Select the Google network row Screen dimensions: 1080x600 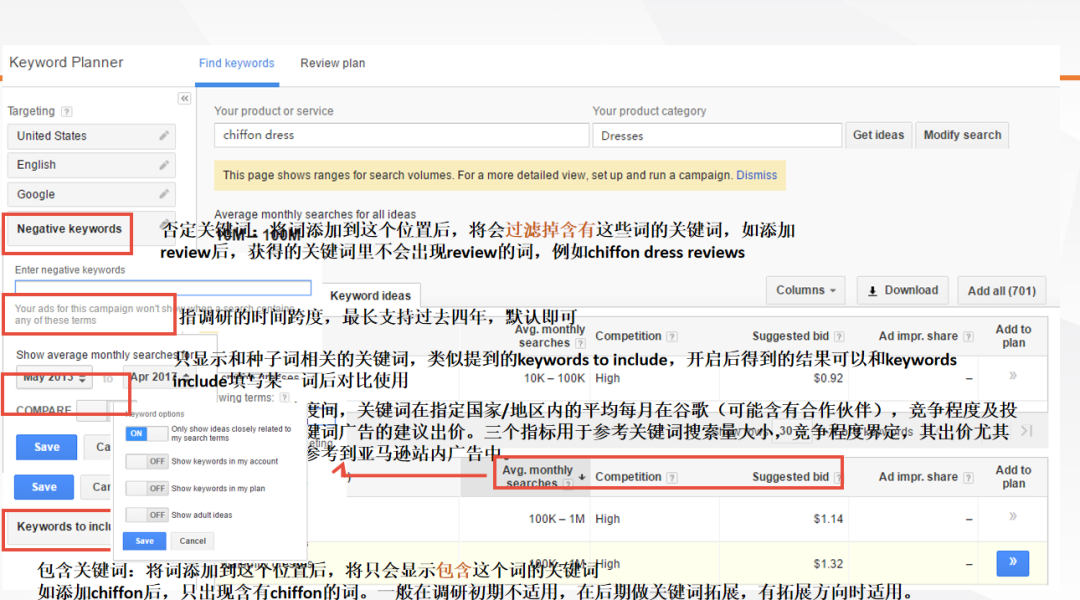coord(92,194)
